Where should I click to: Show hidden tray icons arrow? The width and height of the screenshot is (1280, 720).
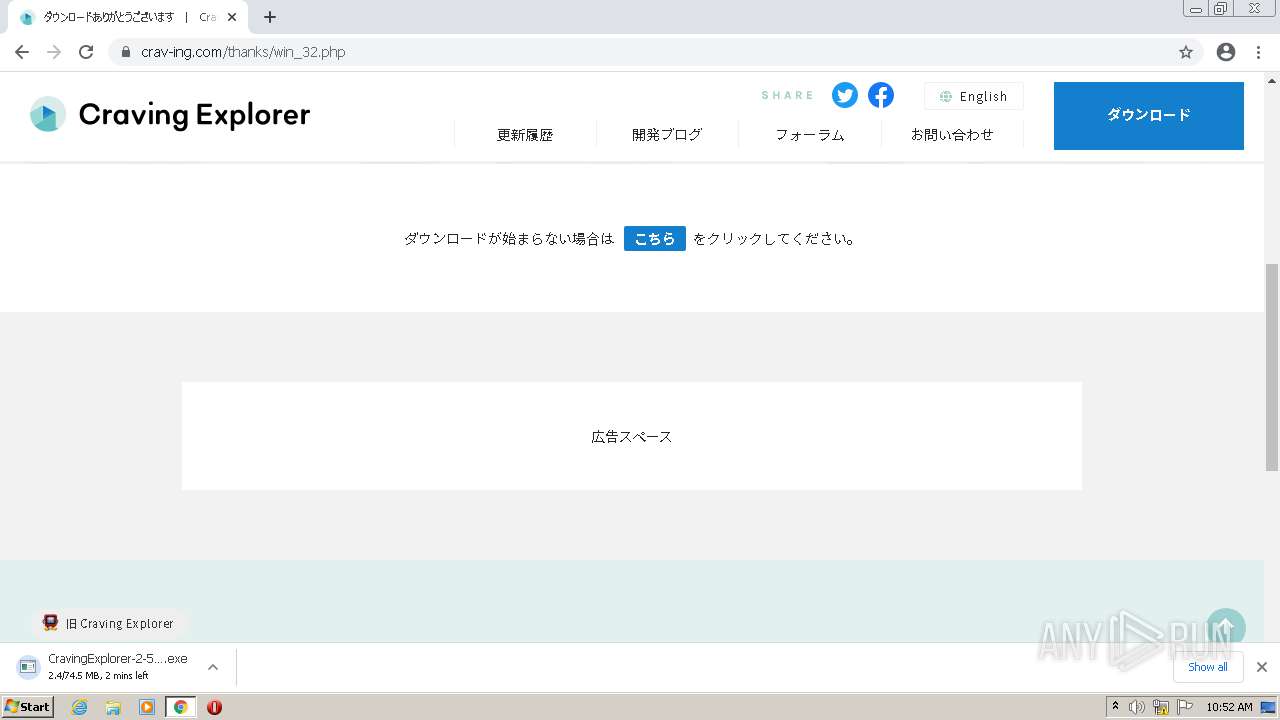(x=1115, y=707)
